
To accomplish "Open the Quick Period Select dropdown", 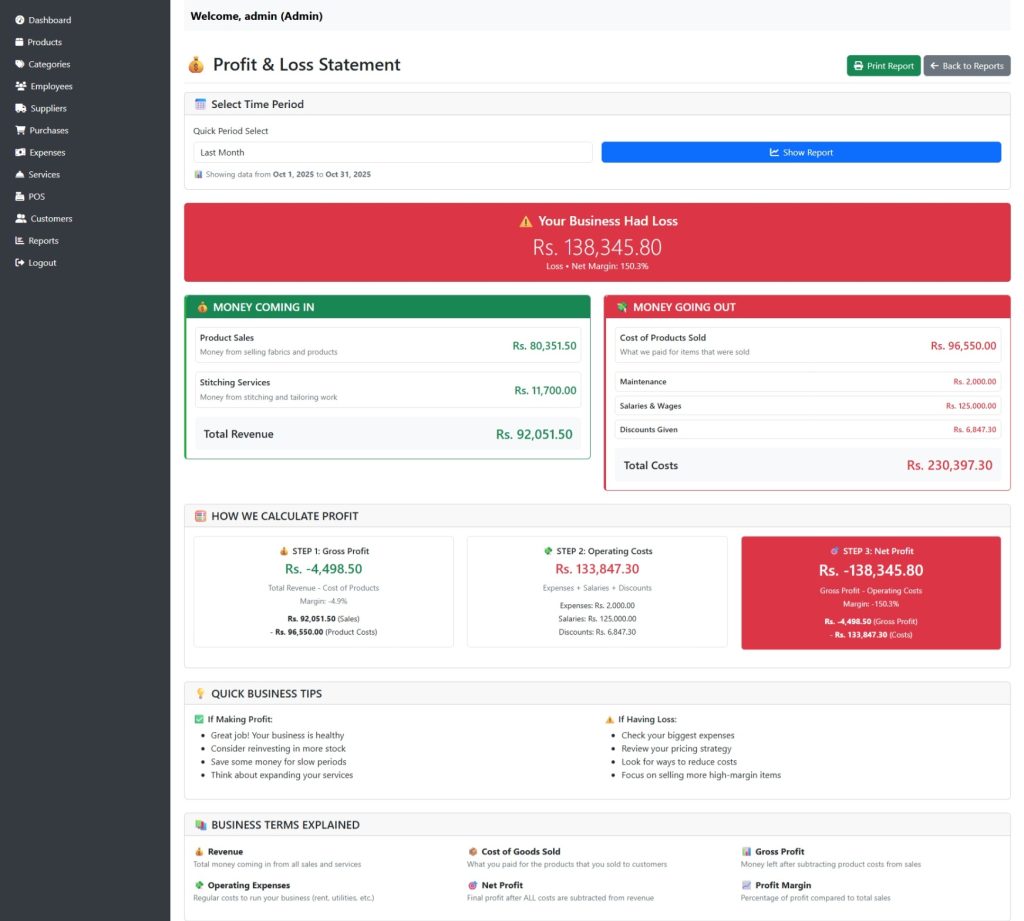I will pyautogui.click(x=392, y=152).
